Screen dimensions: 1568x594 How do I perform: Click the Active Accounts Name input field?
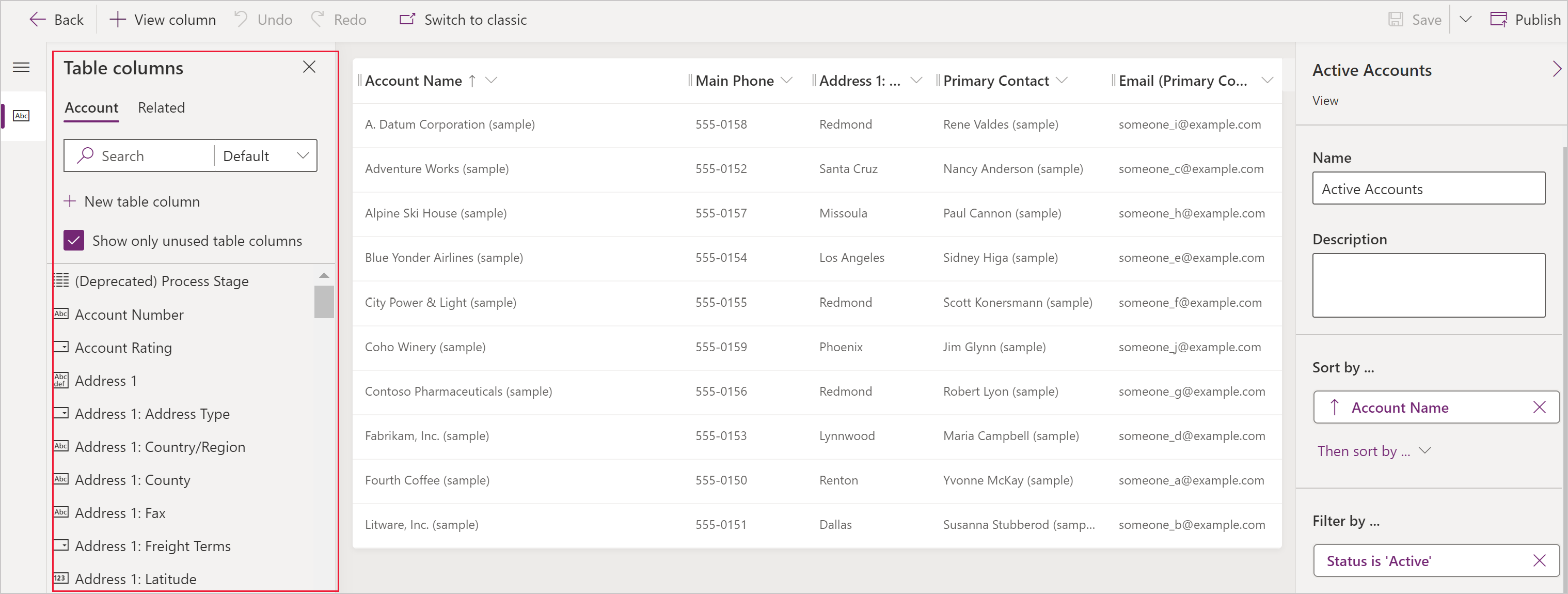(1432, 188)
